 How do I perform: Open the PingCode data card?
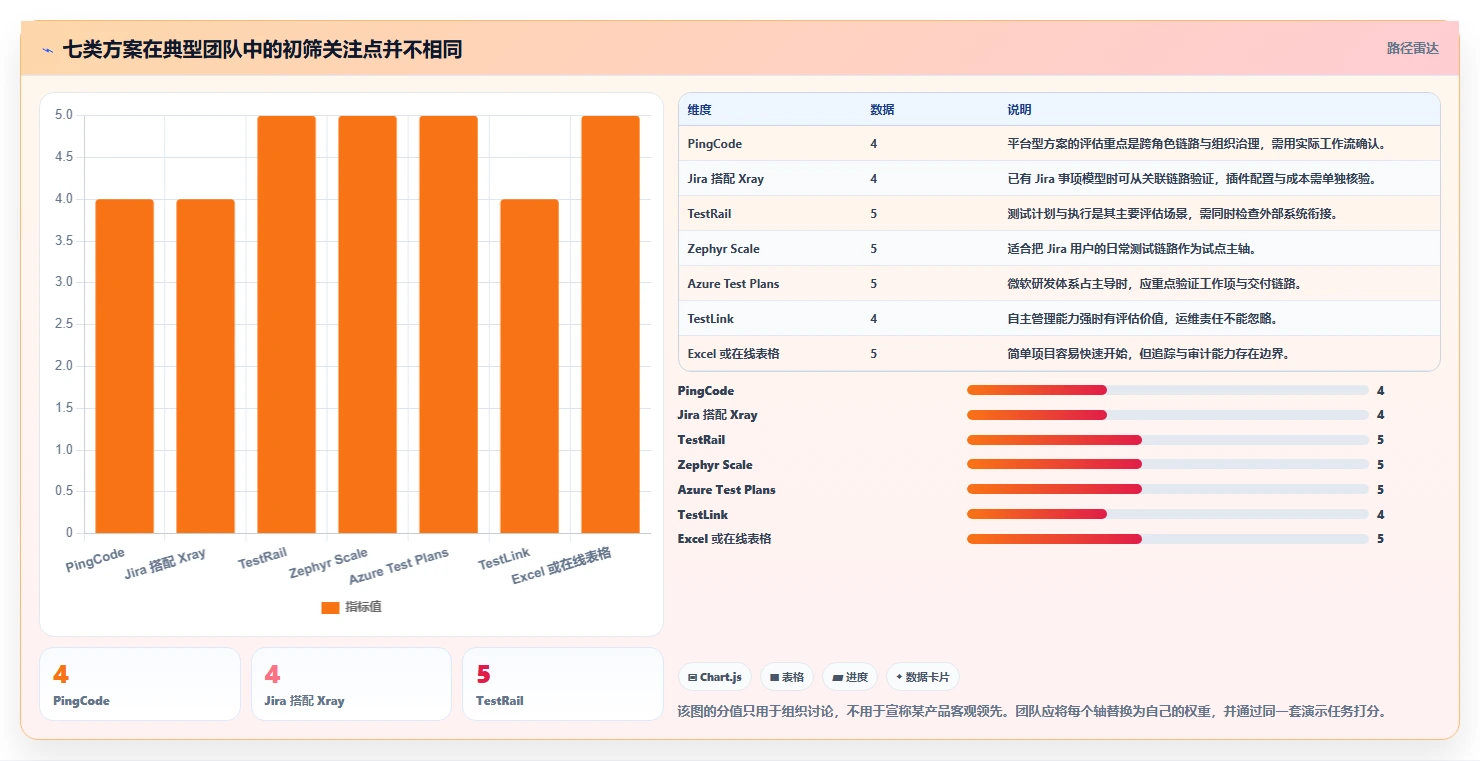coord(140,684)
